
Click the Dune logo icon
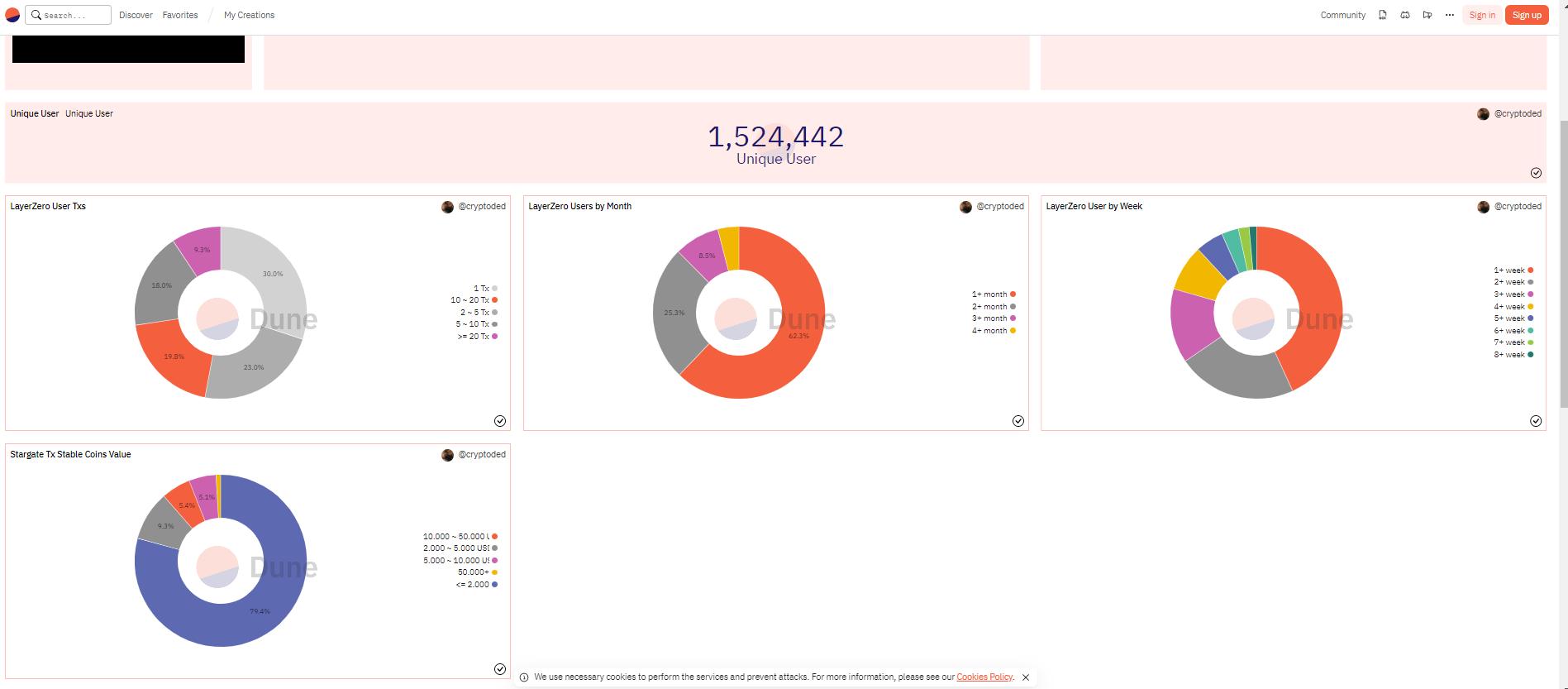point(12,15)
